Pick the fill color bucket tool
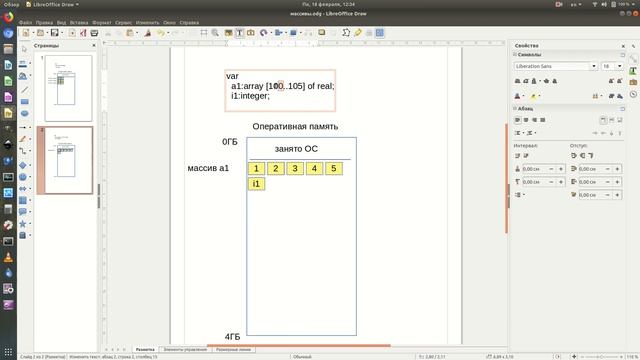640x360 pixels. [23, 76]
